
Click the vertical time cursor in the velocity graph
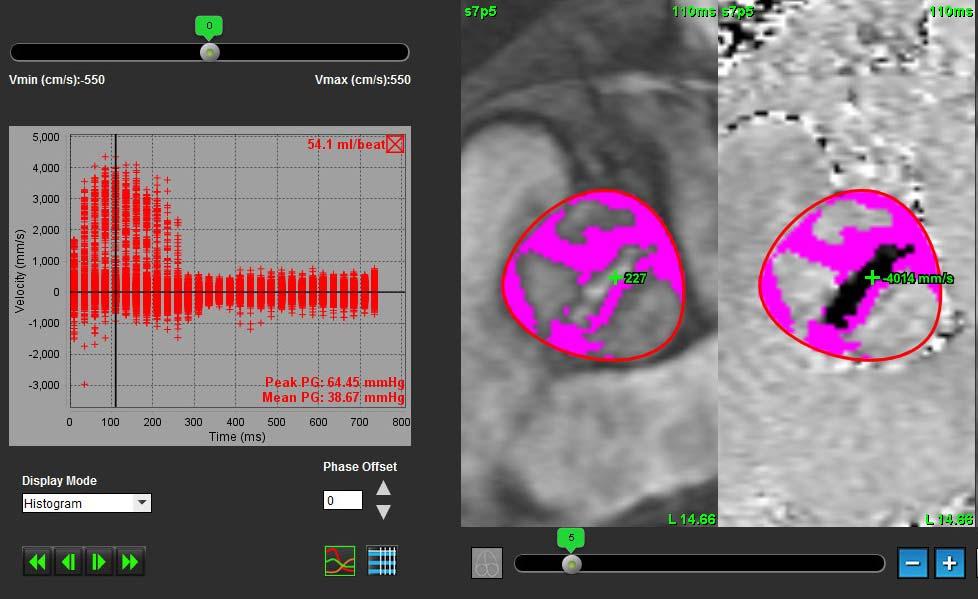pos(115,271)
